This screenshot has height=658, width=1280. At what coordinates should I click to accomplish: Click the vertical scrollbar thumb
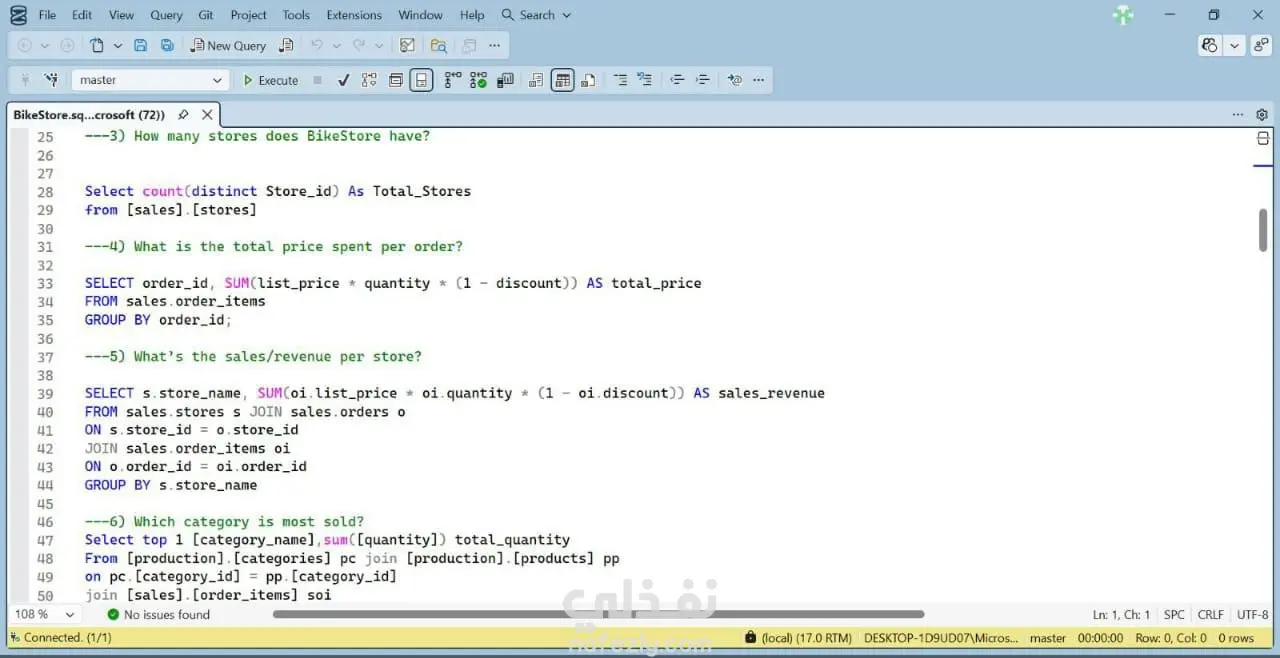point(1263,230)
